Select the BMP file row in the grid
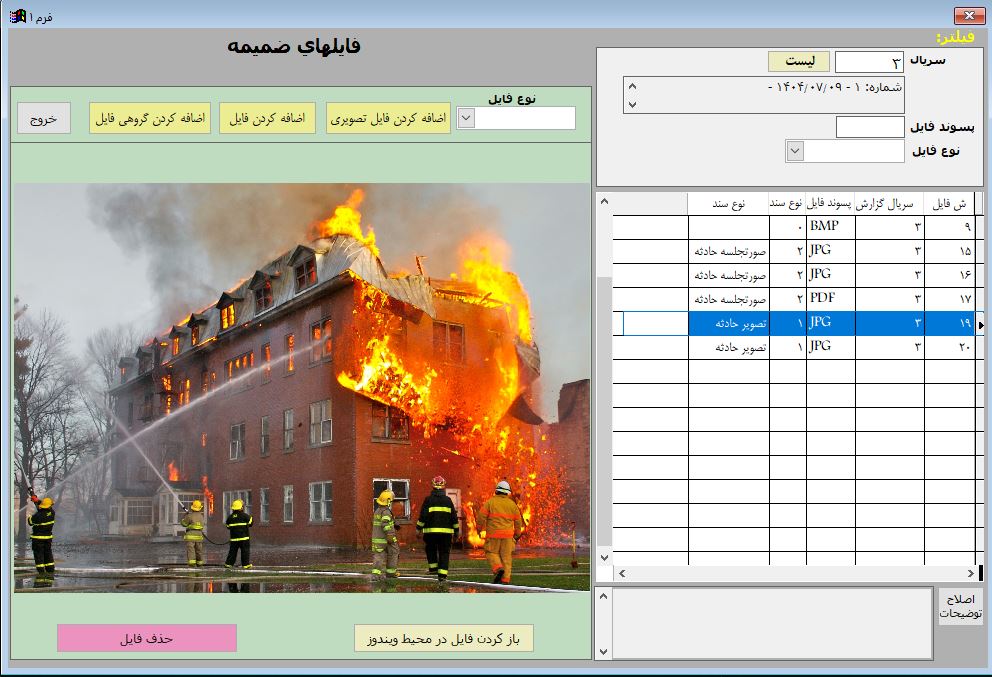The width and height of the screenshot is (992, 677). coord(830,227)
